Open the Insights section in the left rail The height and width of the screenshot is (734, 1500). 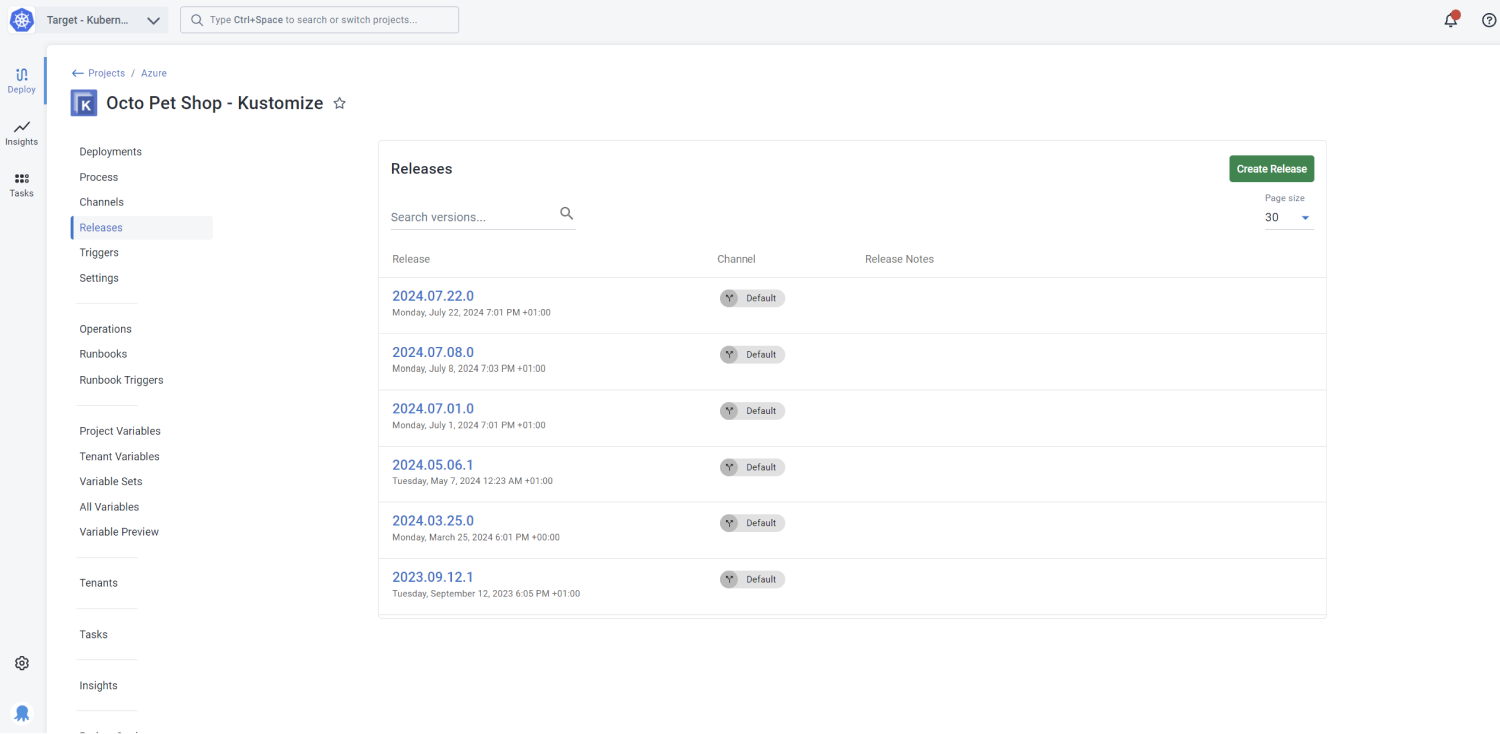click(x=21, y=133)
